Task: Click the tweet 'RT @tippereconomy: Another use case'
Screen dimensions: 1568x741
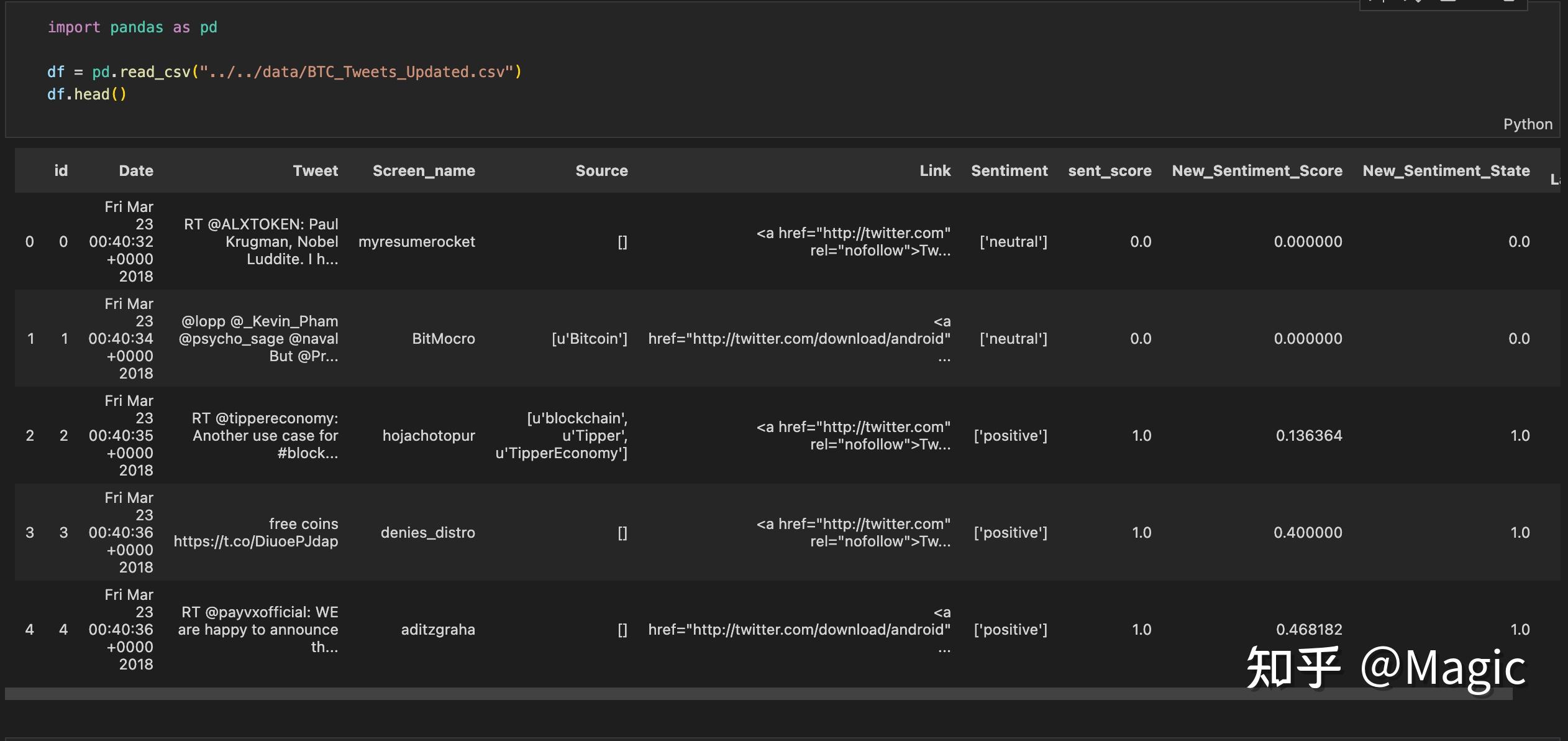Action: (x=265, y=436)
